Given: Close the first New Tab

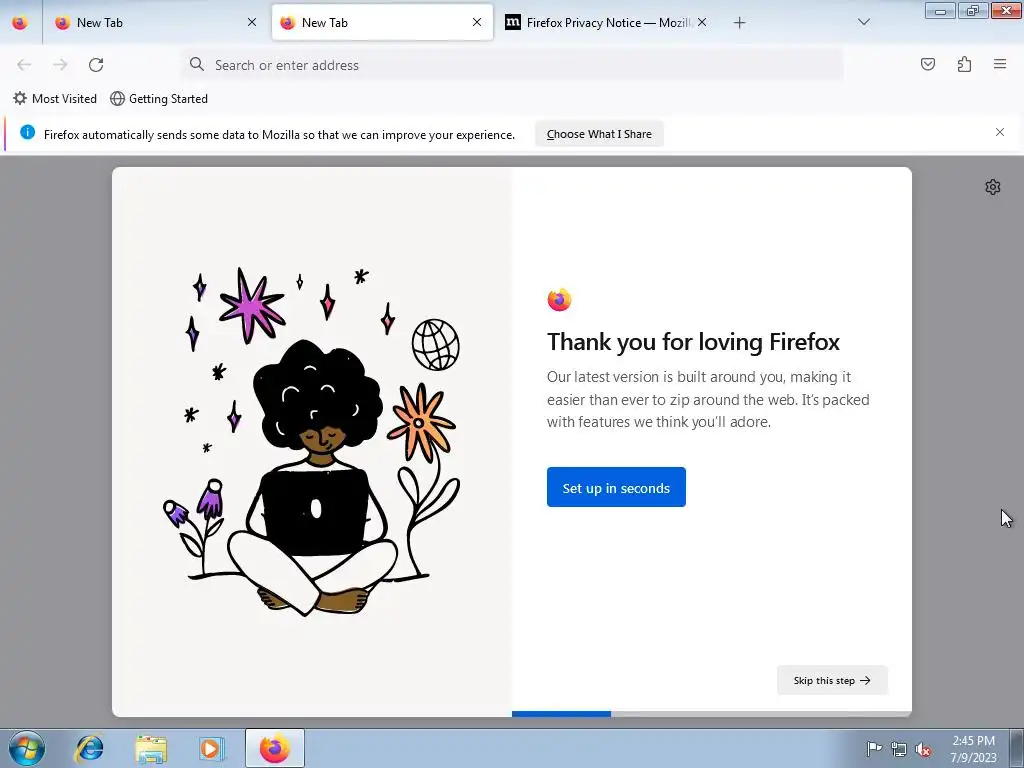Looking at the screenshot, I should tap(252, 23).
